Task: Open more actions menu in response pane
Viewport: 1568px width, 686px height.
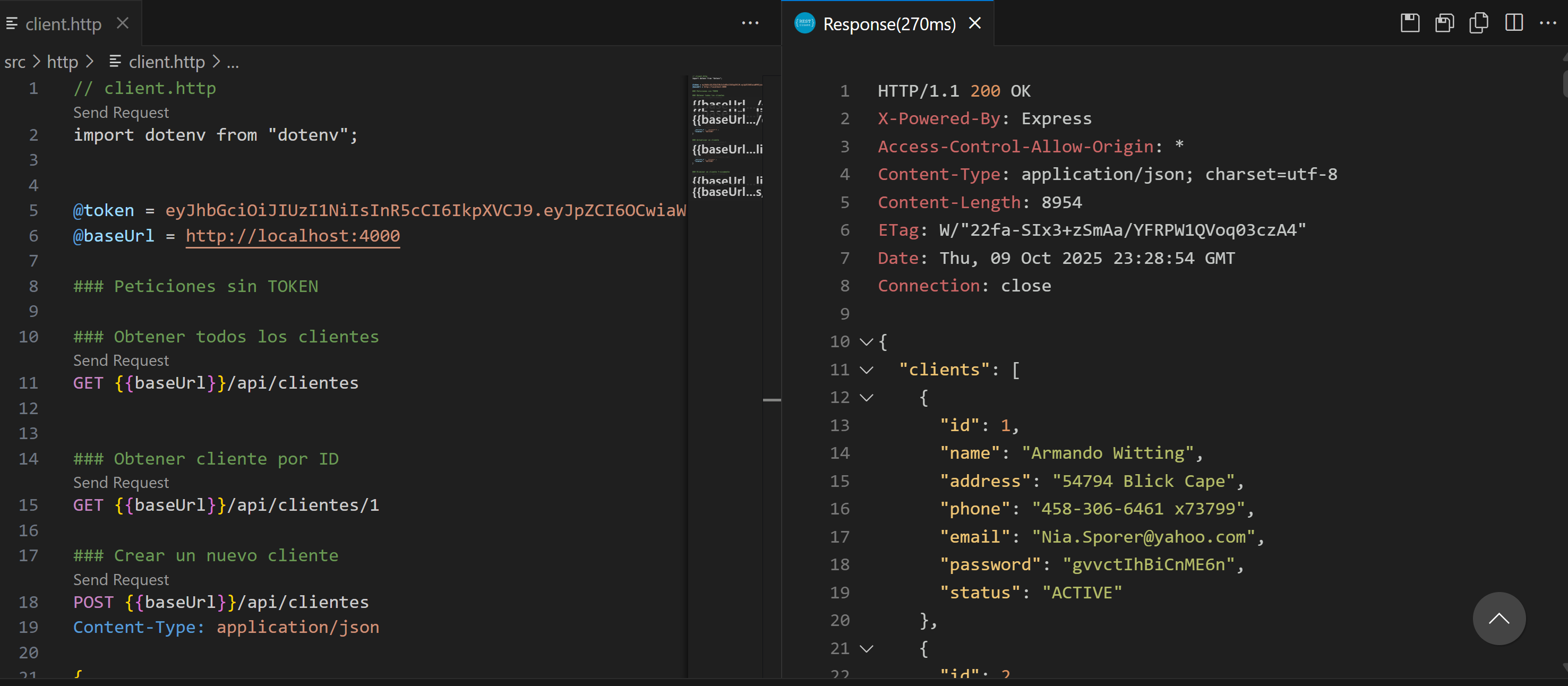Action: (x=1547, y=23)
